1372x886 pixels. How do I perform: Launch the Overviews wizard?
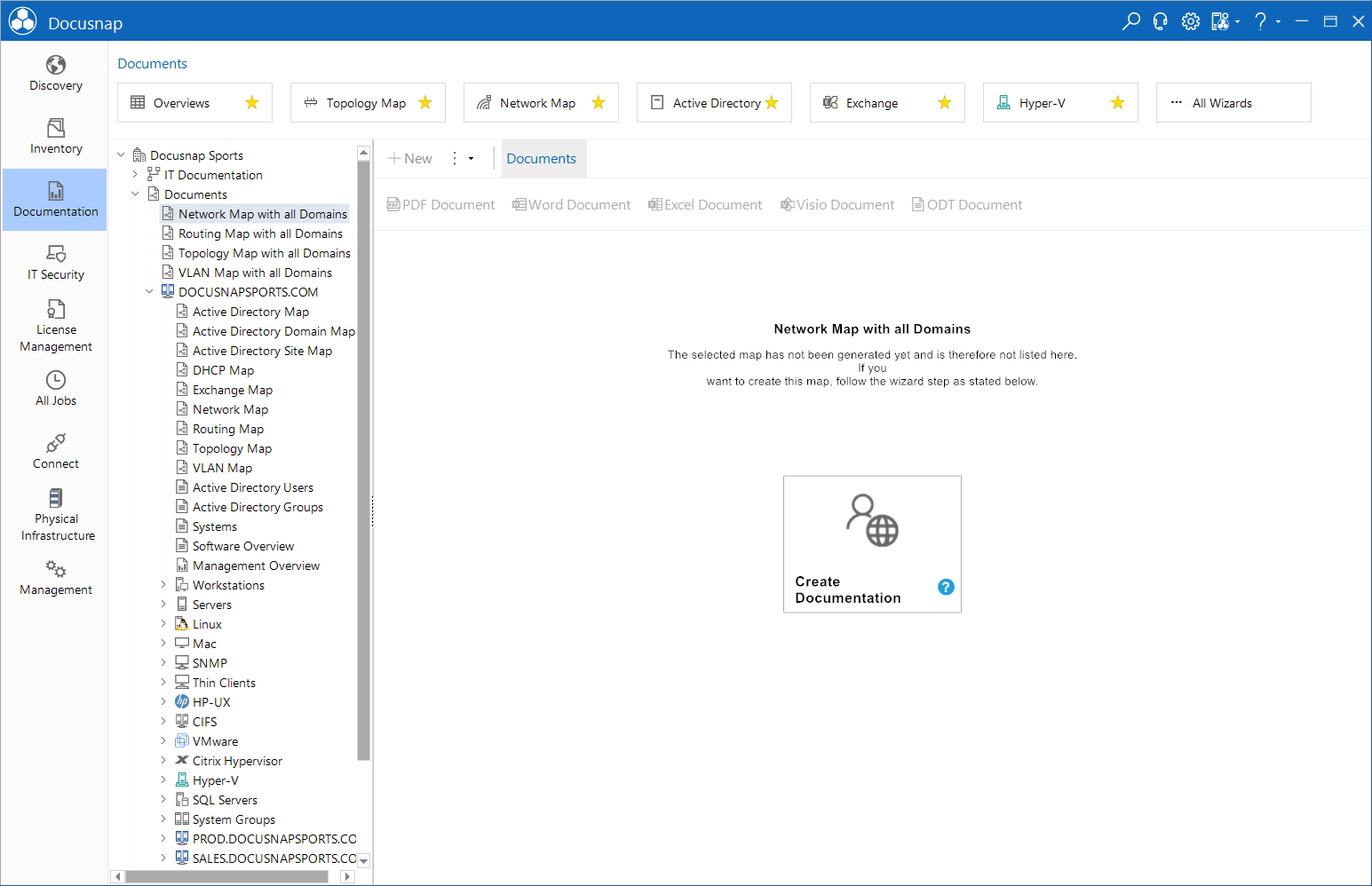point(194,103)
